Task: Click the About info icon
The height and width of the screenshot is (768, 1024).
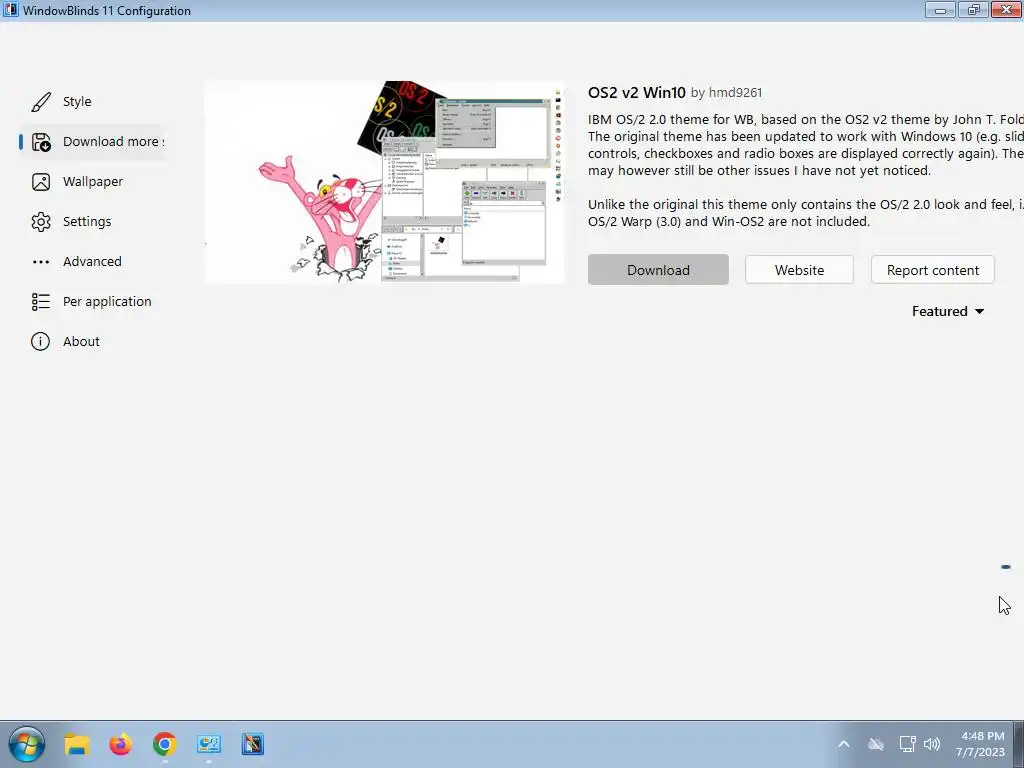Action: (40, 342)
